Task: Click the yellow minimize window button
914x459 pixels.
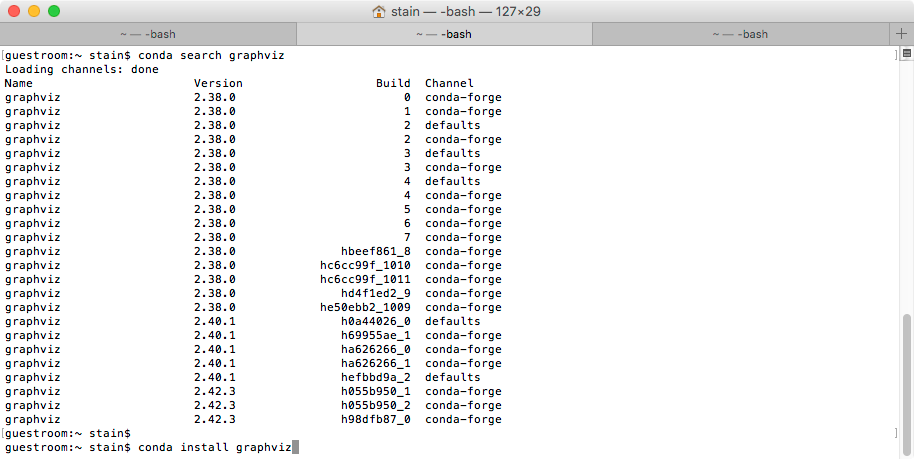Action: 34,11
